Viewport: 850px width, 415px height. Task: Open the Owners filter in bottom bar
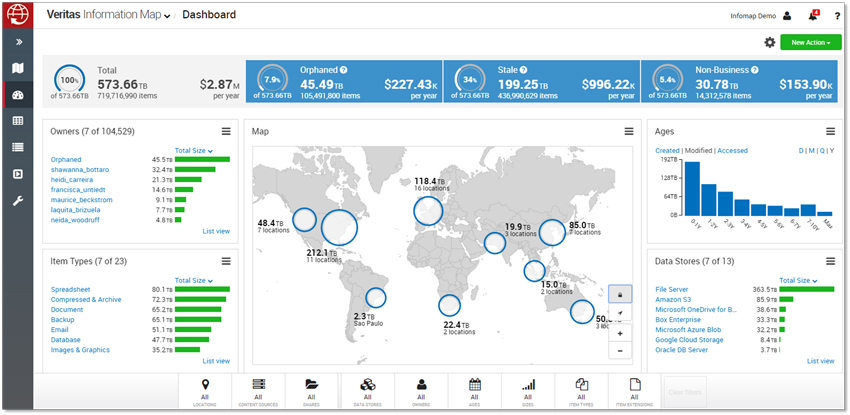pos(421,392)
